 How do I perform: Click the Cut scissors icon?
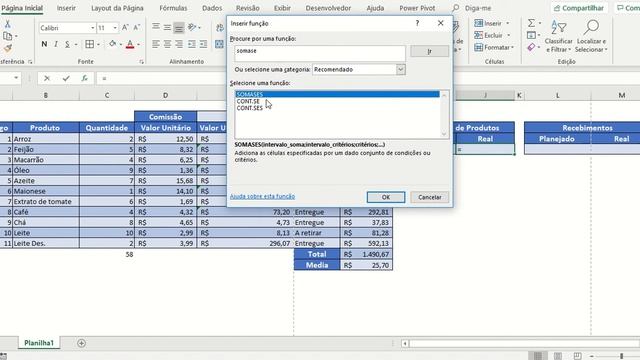pos(7,24)
